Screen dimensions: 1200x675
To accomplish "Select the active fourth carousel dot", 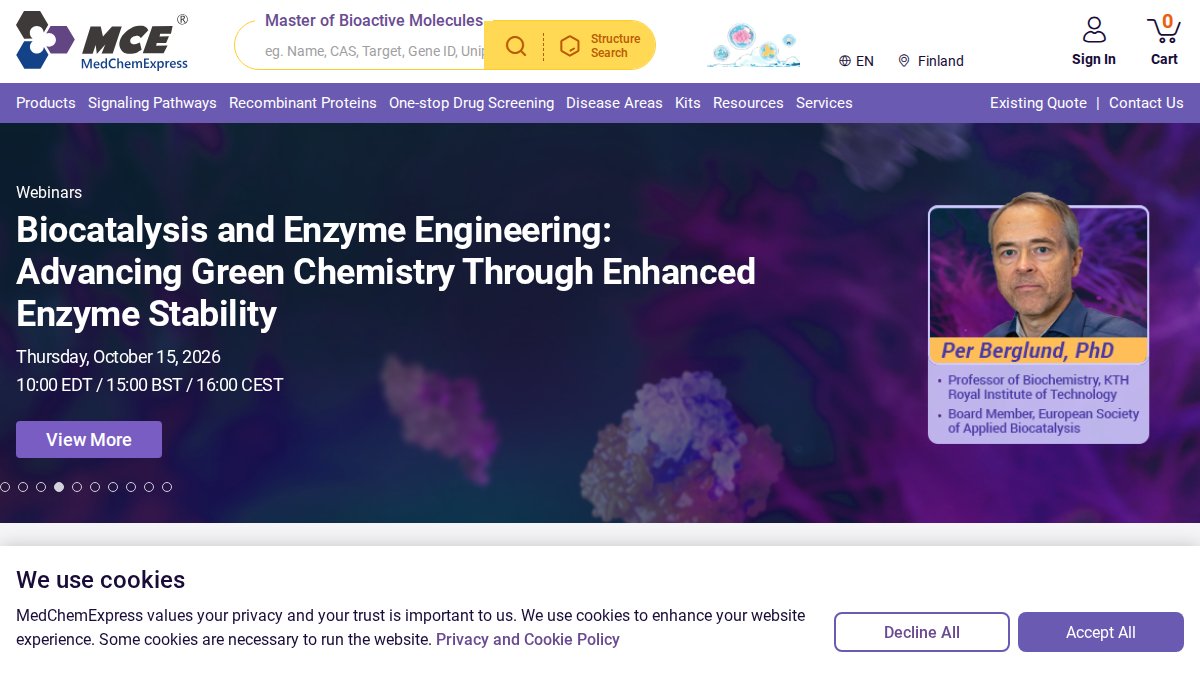I will coord(59,487).
